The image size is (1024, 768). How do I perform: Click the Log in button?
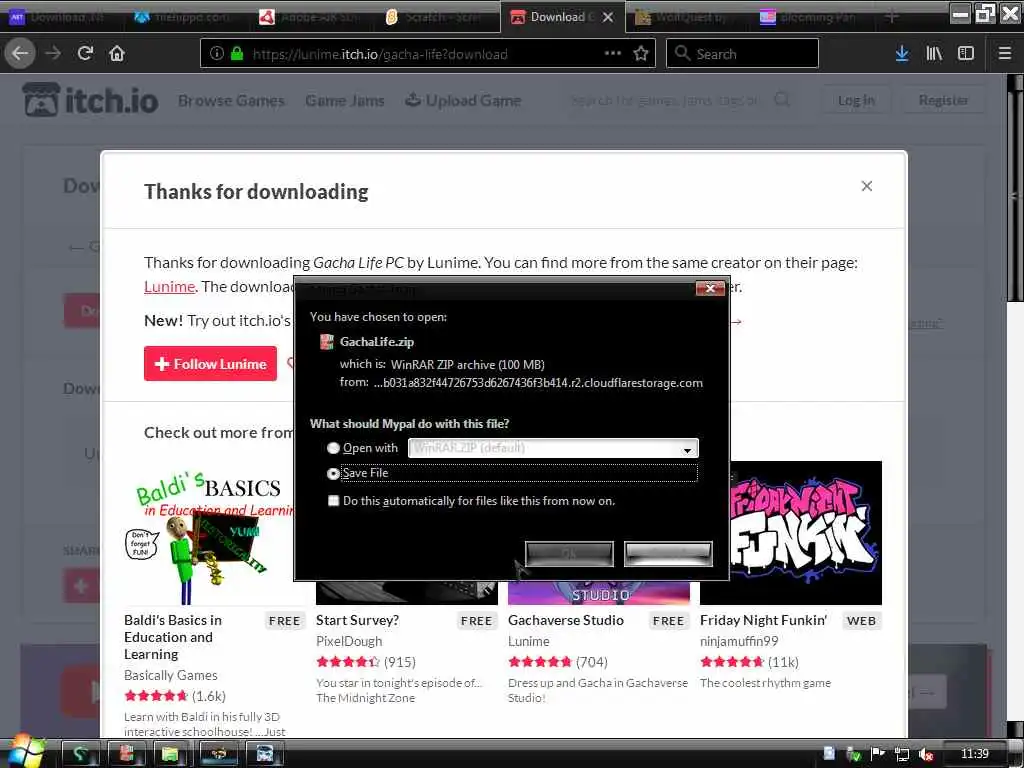(x=856, y=100)
